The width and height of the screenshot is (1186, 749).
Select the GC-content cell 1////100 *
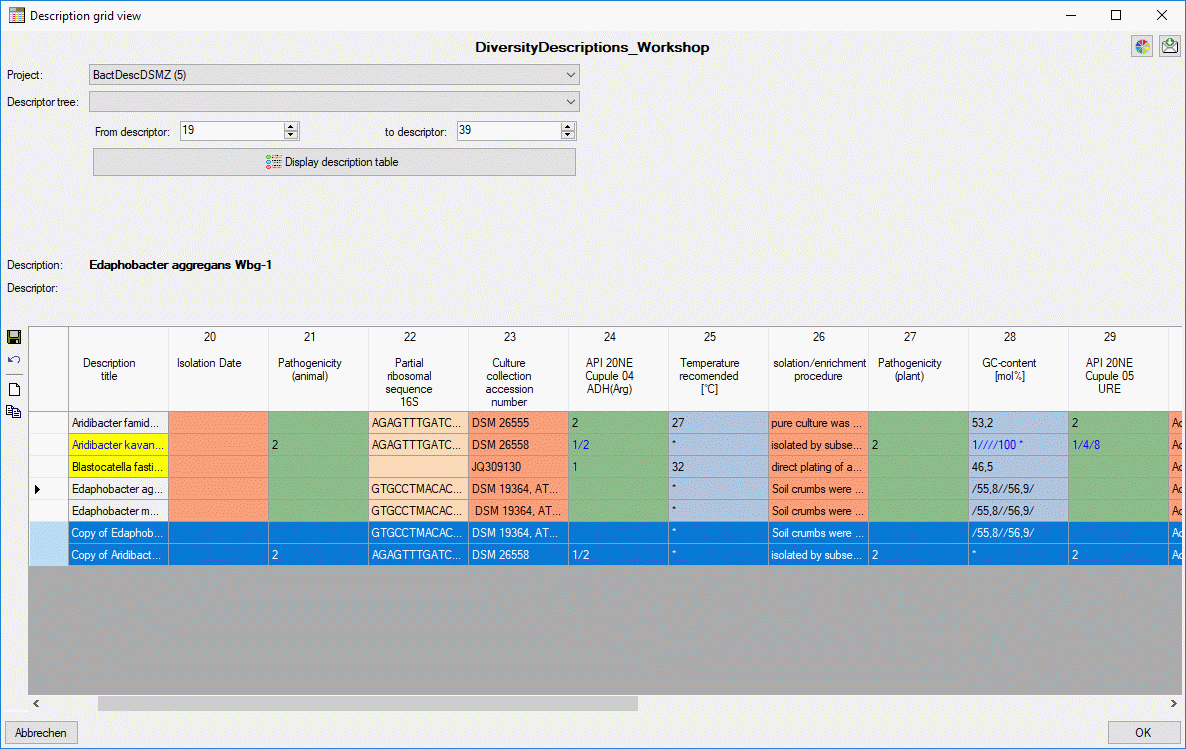point(1018,445)
